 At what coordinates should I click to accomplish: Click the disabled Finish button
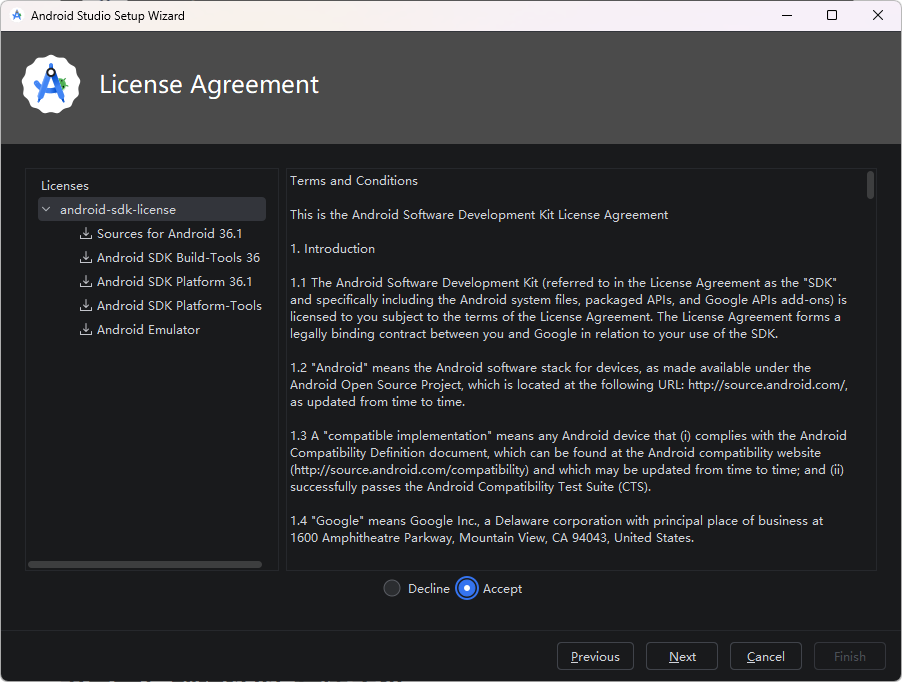coord(850,656)
